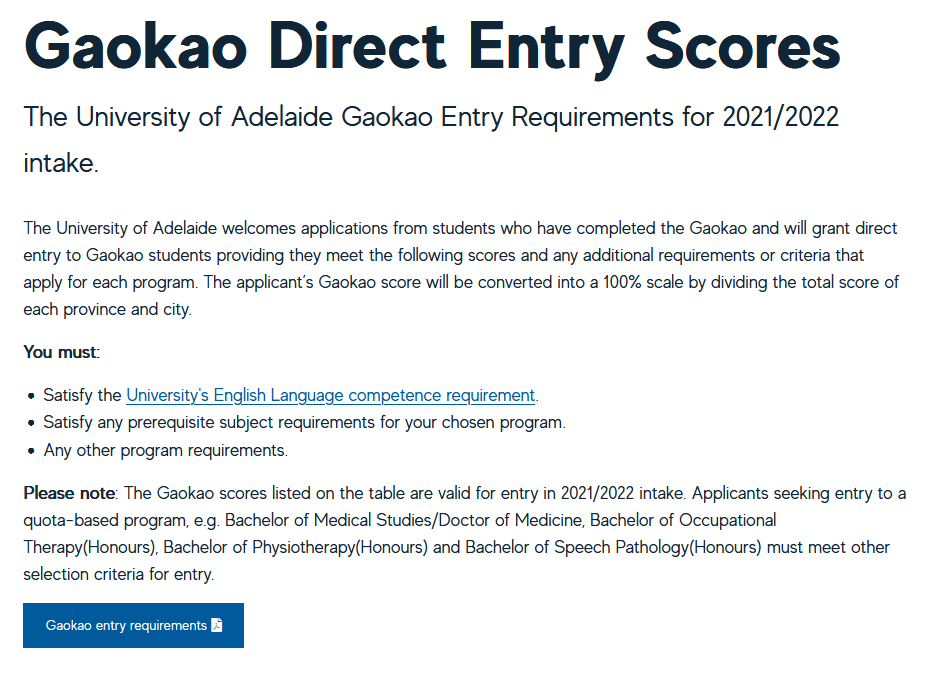Click "selection criteria for entry" text

point(118,574)
